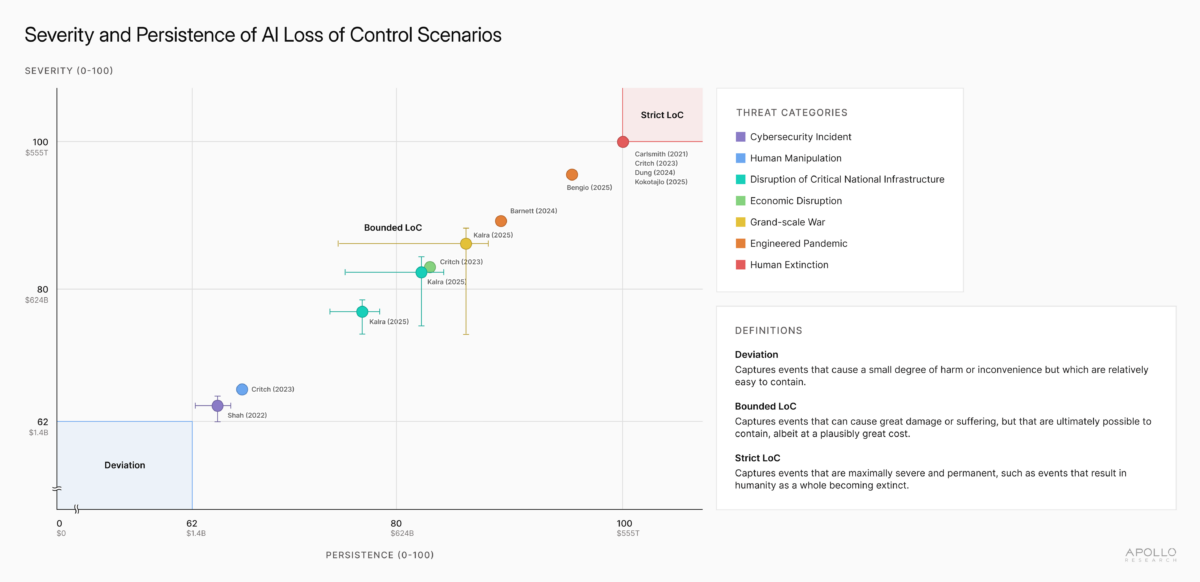This screenshot has height=582, width=1200.
Task: Click the Economic Disruption legend label
Action: tap(796, 201)
